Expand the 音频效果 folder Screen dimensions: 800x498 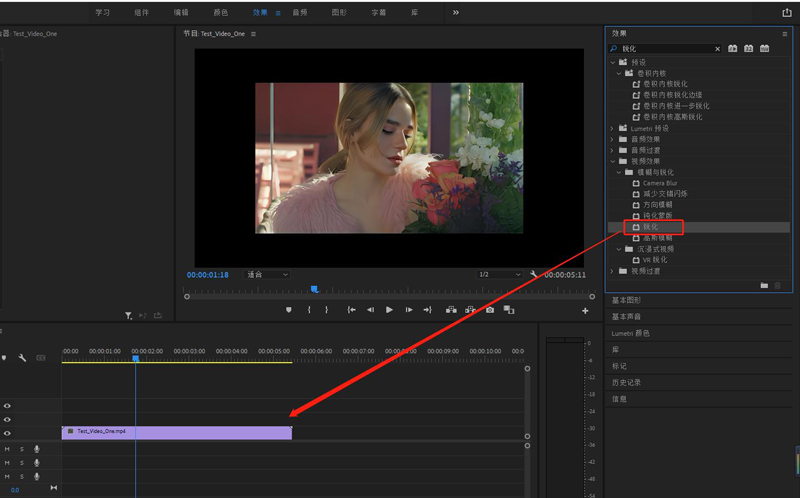[x=612, y=139]
